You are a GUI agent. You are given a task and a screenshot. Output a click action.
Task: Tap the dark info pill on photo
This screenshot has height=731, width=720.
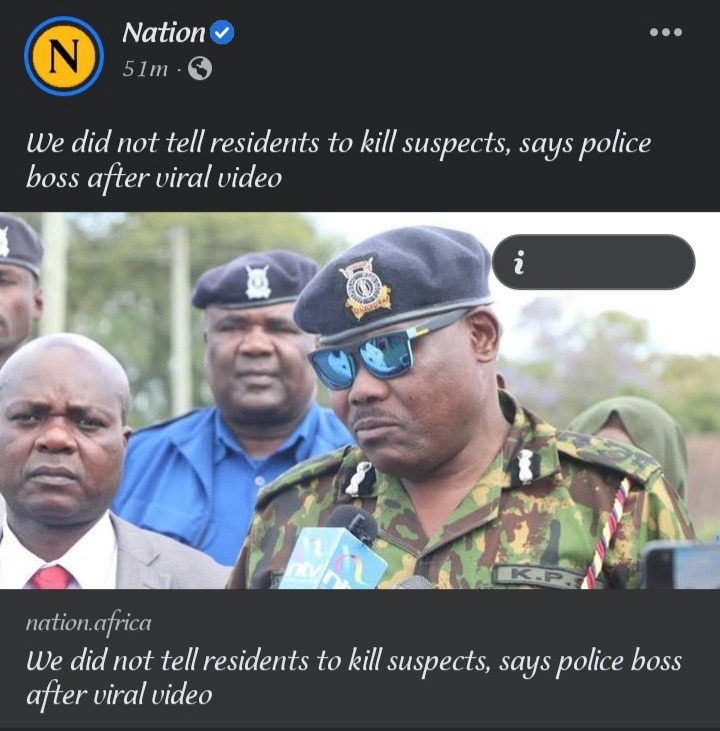(594, 262)
